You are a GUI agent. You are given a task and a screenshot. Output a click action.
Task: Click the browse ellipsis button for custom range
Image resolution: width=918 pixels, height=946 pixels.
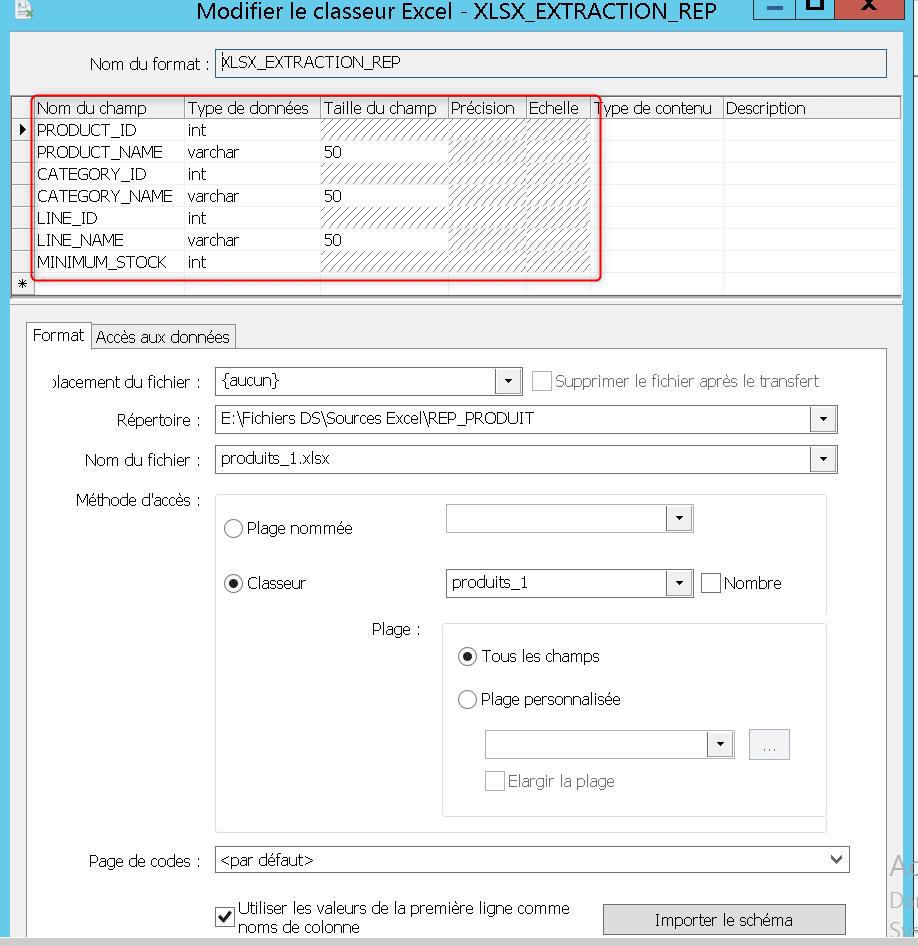point(769,745)
